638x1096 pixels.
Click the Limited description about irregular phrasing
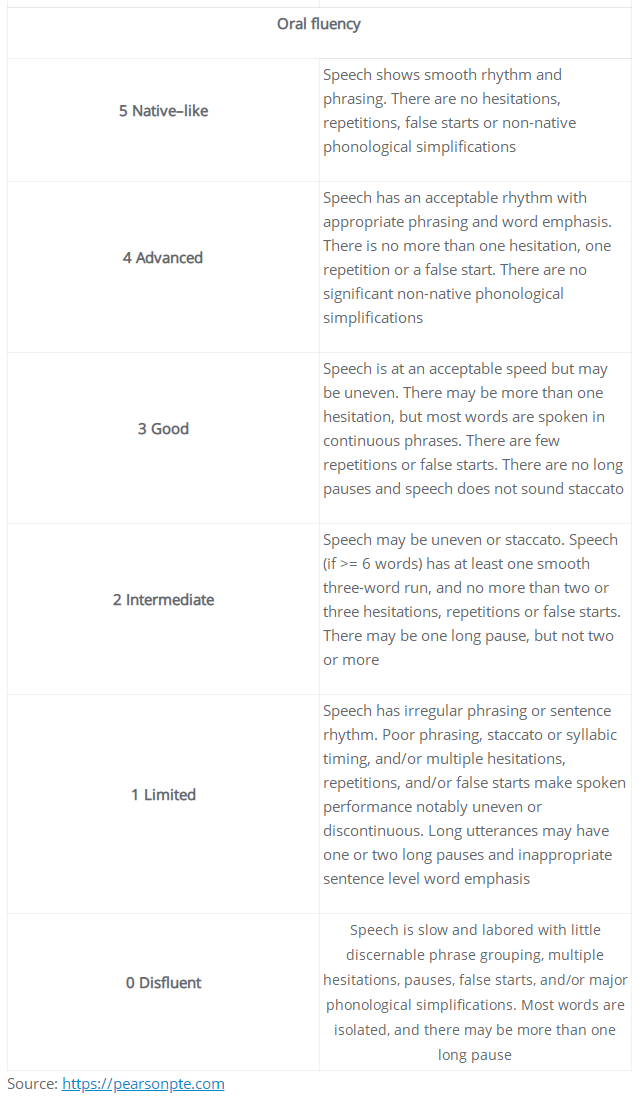click(474, 795)
